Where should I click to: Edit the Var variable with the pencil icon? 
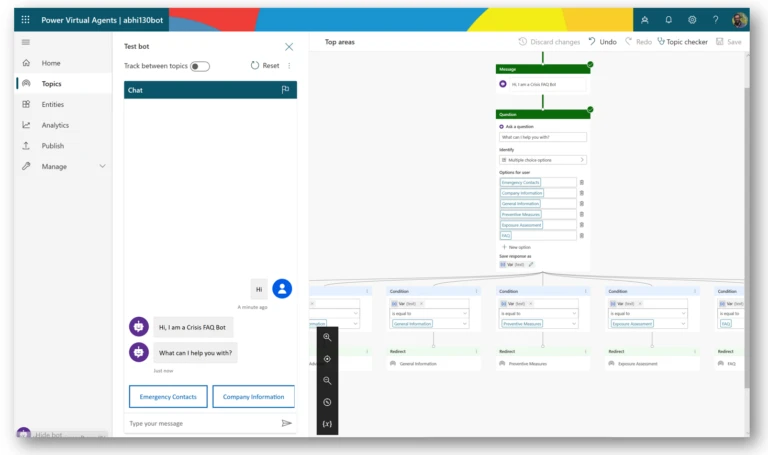531,264
